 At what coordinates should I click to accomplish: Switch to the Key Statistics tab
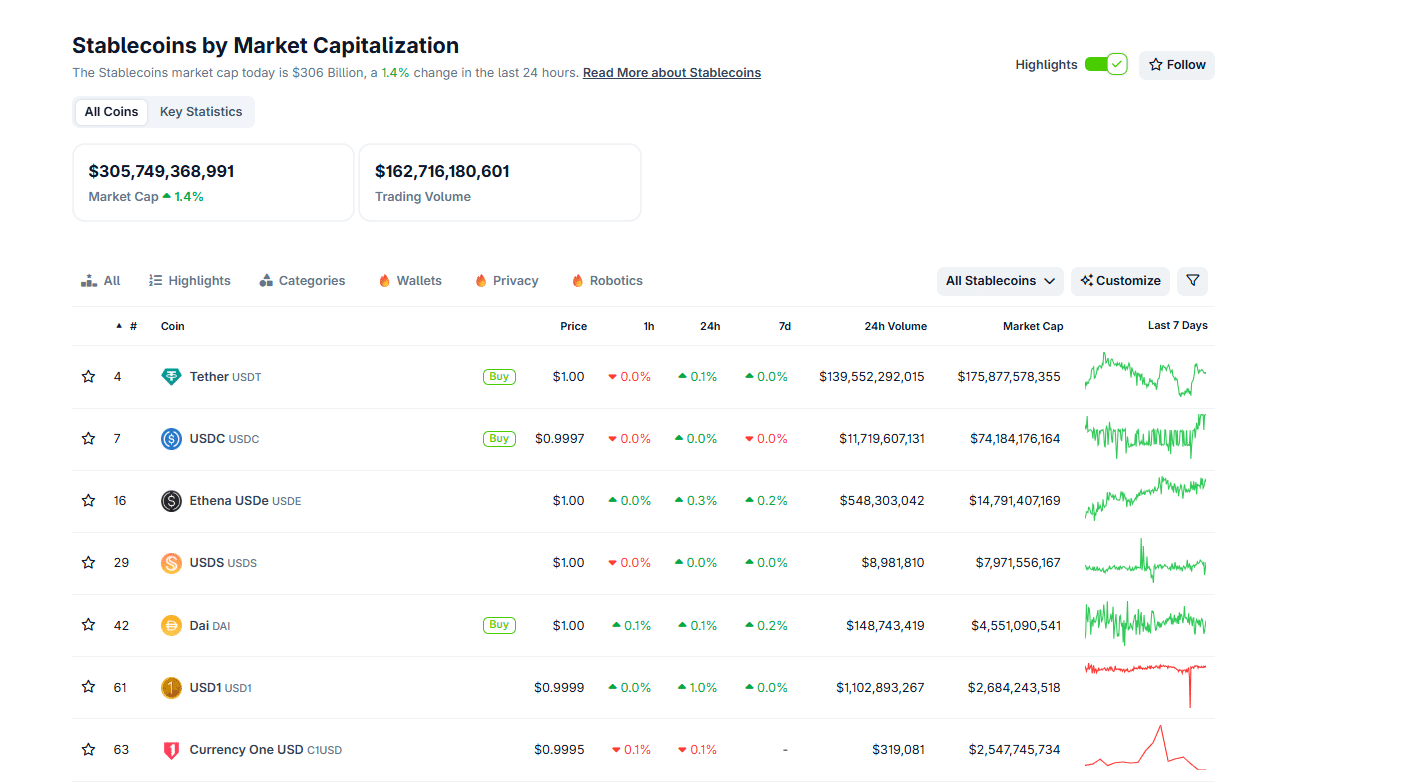pyautogui.click(x=201, y=111)
